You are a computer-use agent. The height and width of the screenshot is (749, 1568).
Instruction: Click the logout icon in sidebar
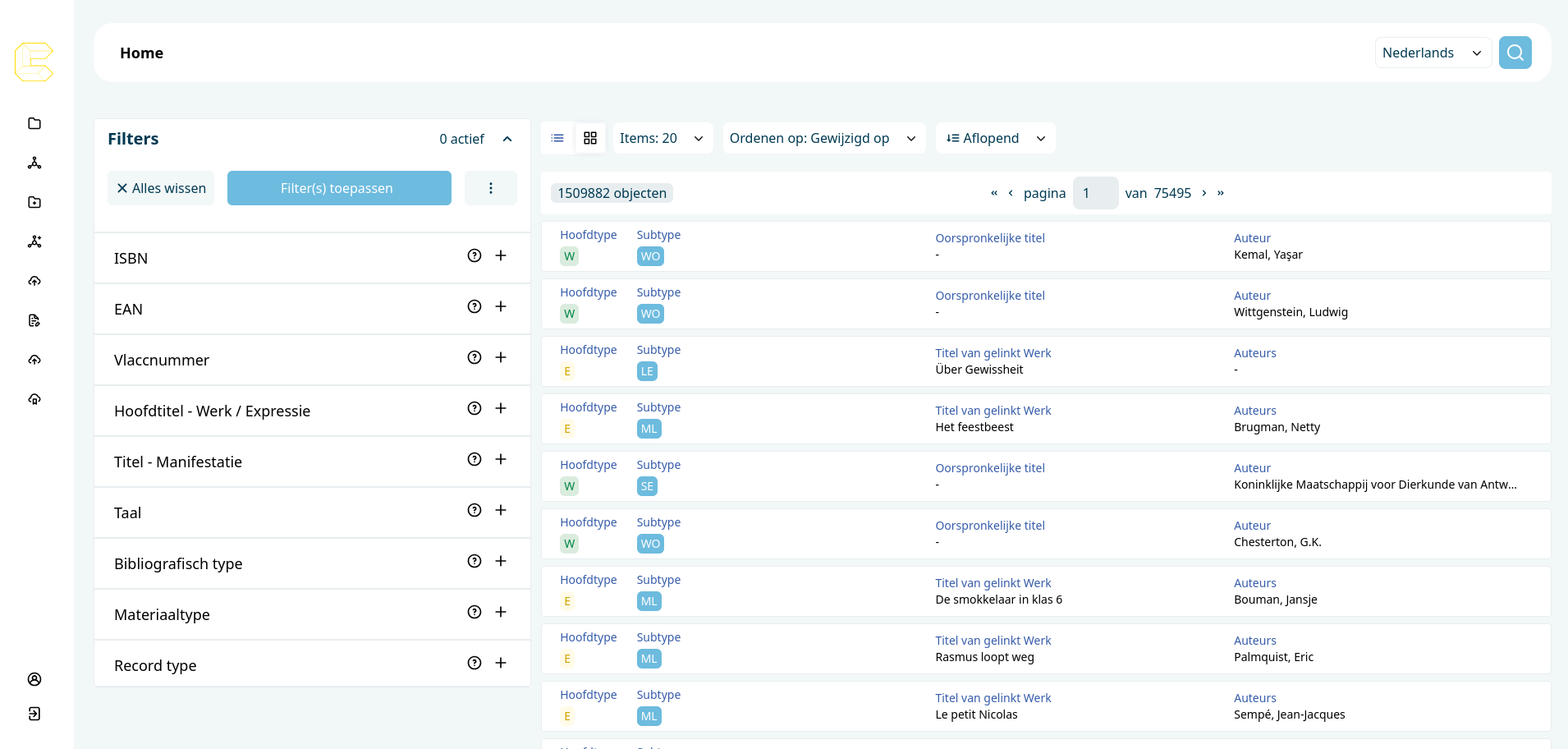click(34, 714)
